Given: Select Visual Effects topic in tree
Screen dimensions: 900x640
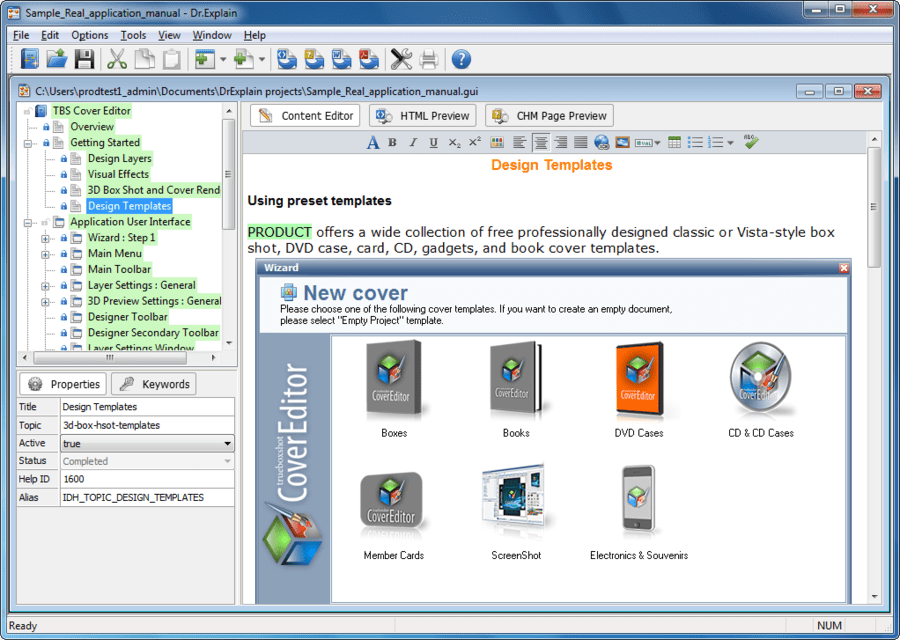Looking at the screenshot, I should 118,174.
